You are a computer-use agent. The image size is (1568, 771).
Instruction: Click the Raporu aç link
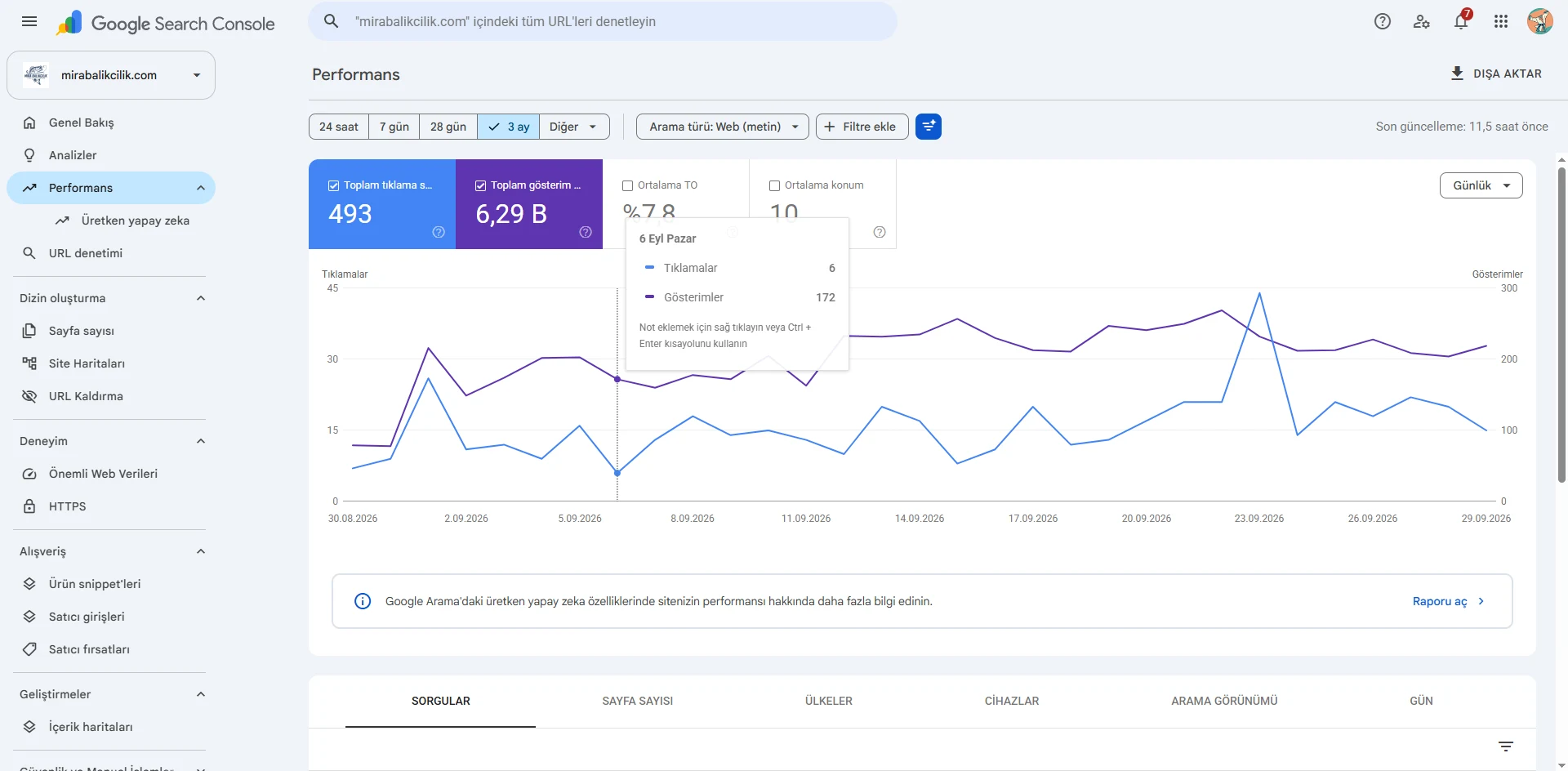1449,601
